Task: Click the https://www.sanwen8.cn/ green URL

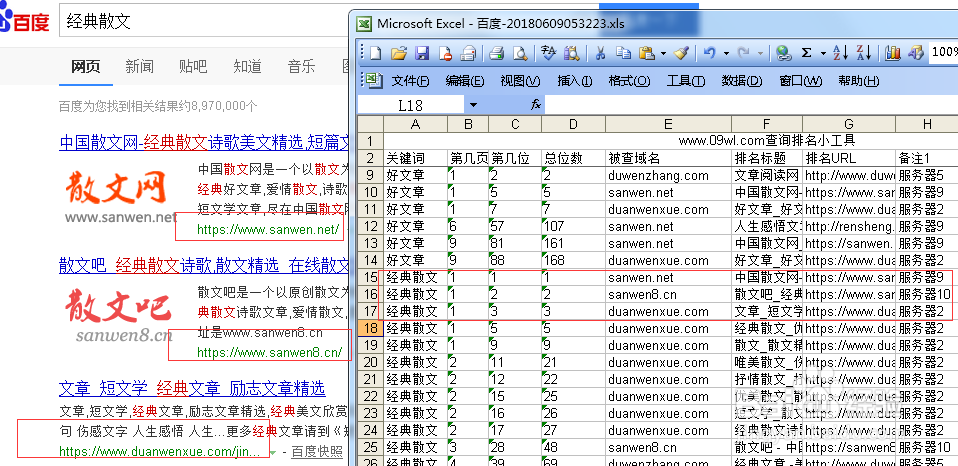Action: tap(269, 352)
